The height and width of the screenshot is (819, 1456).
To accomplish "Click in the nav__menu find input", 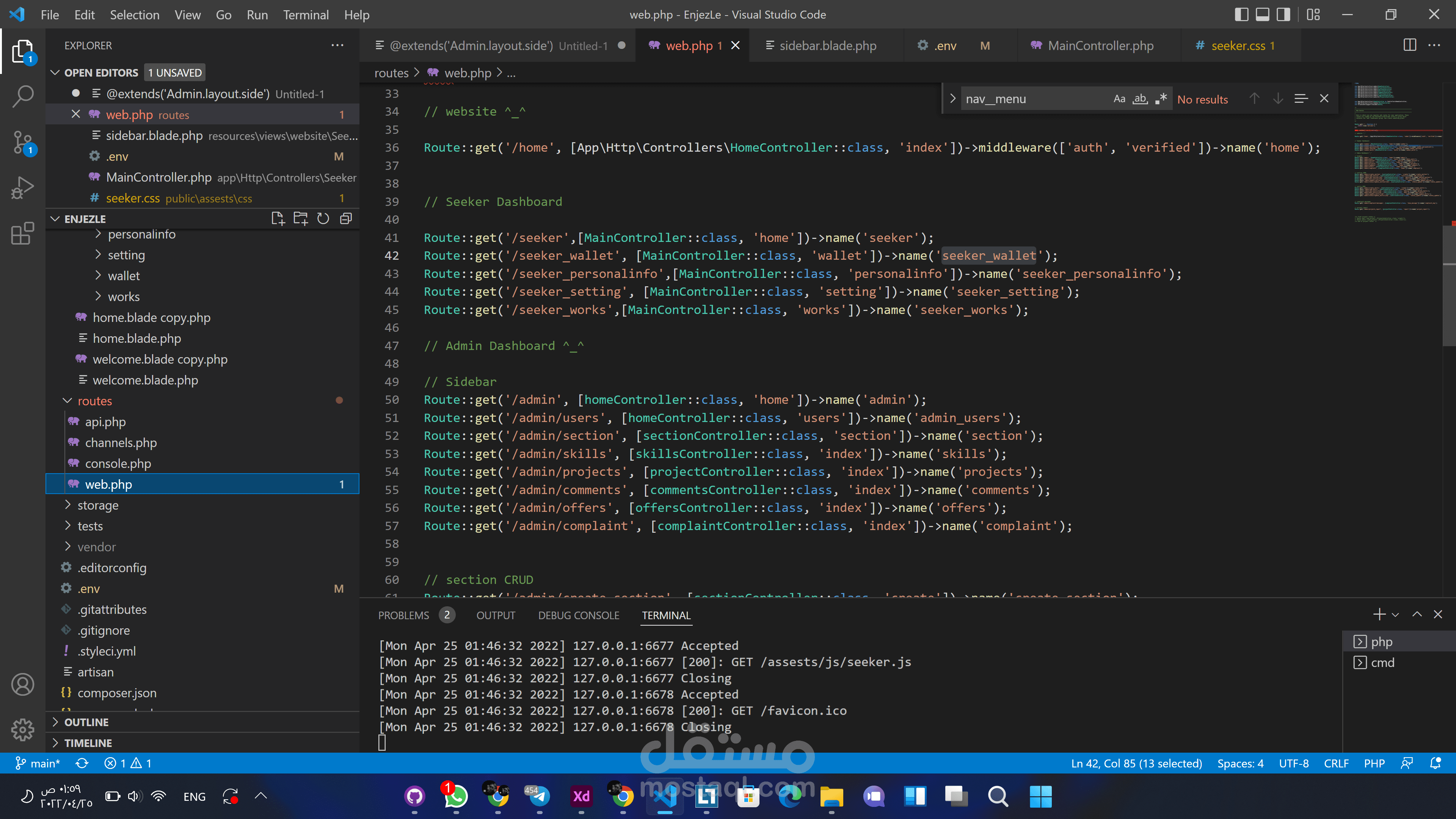I will coord(1034,99).
